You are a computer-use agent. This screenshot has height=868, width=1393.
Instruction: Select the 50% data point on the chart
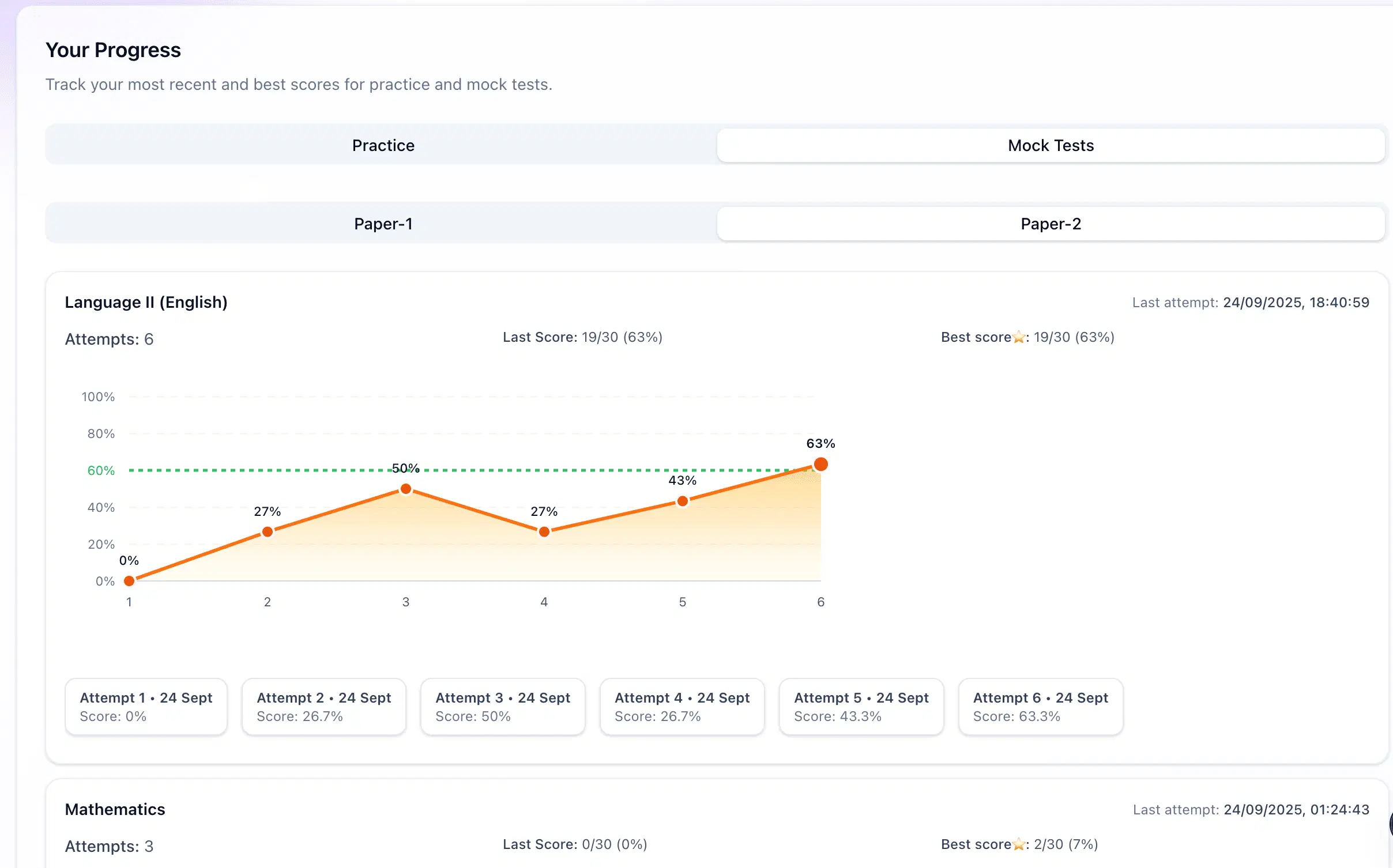[x=406, y=489]
